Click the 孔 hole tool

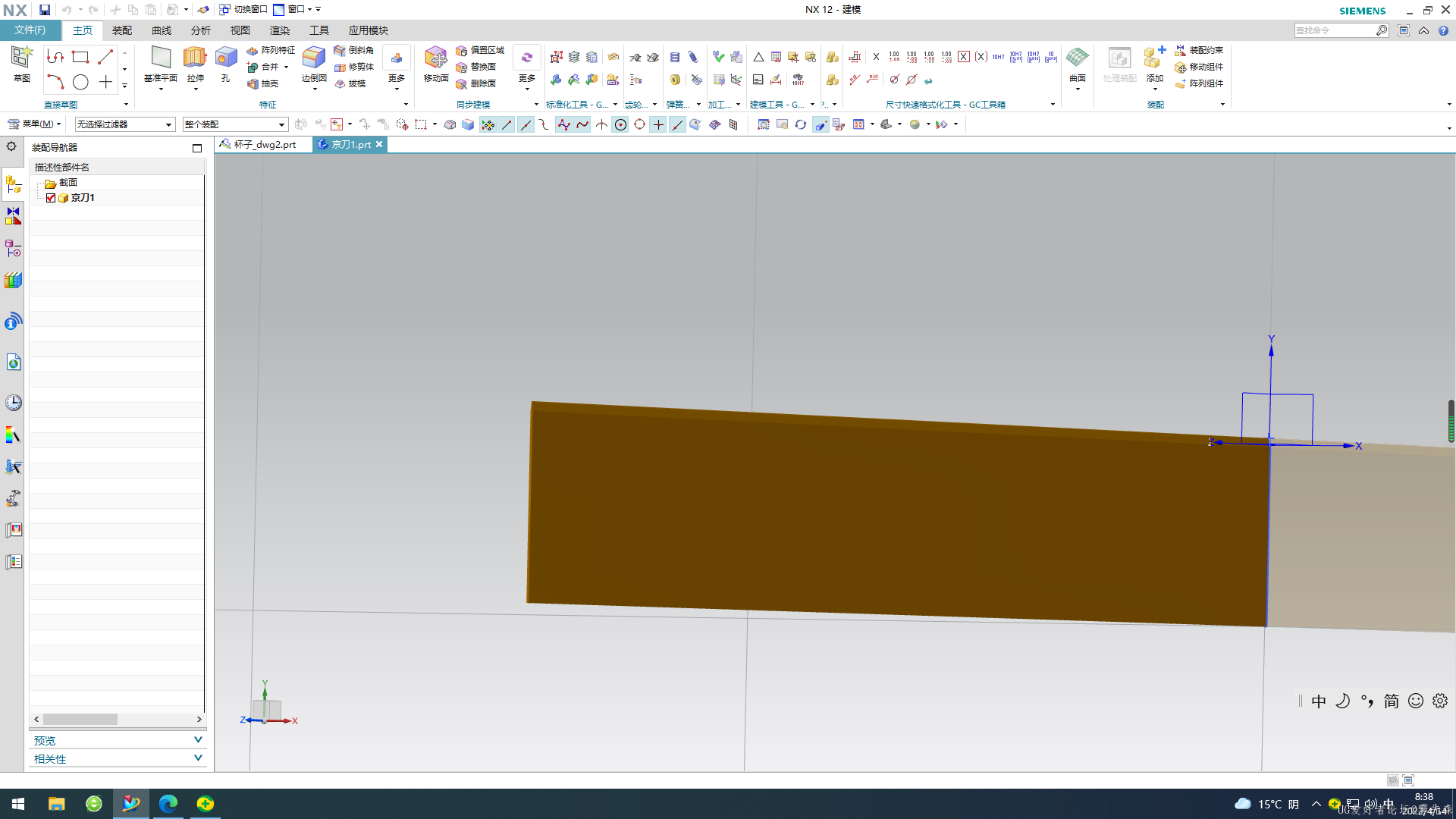(225, 64)
